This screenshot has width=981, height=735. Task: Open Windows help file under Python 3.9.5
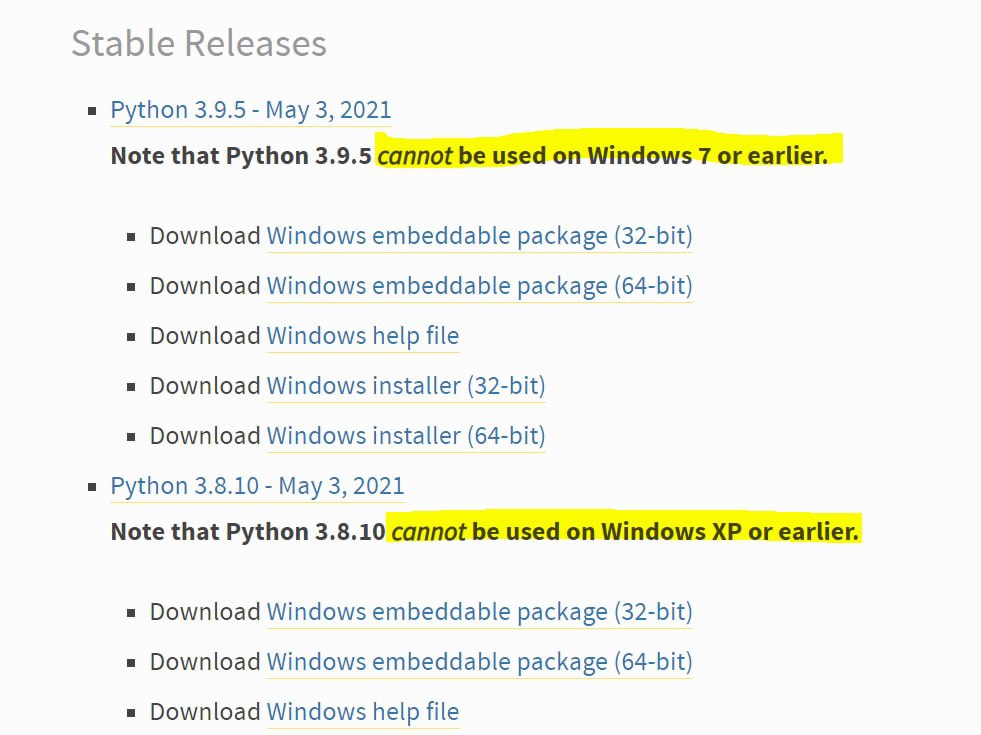tap(362, 336)
